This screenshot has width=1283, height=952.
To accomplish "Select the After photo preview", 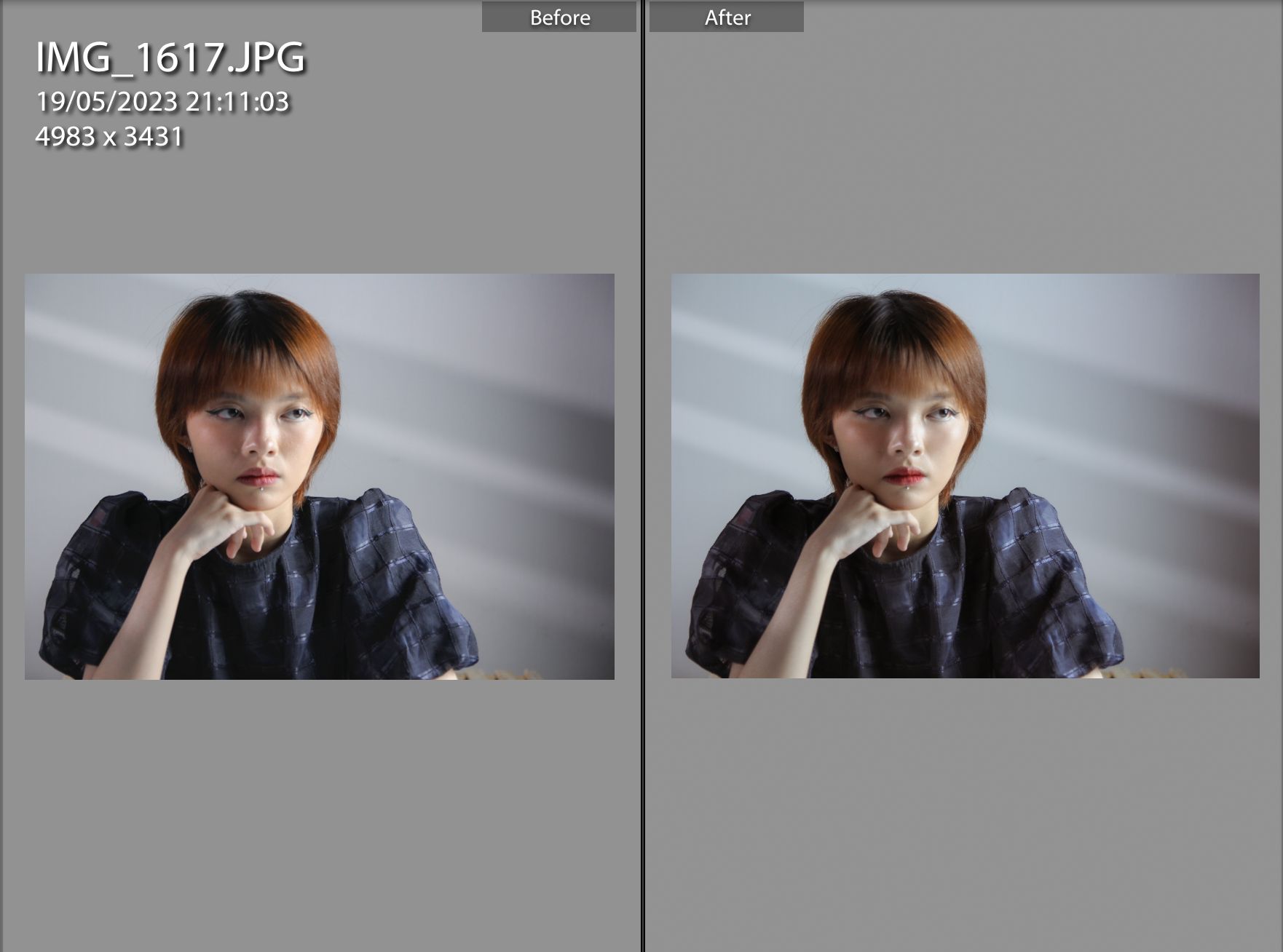I will point(966,476).
